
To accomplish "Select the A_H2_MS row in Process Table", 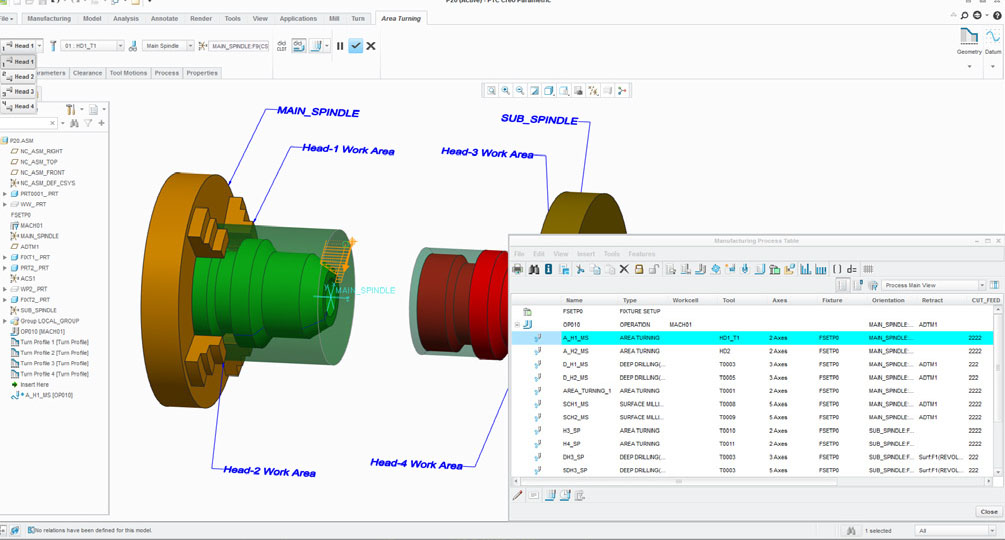I will pyautogui.click(x=753, y=351).
